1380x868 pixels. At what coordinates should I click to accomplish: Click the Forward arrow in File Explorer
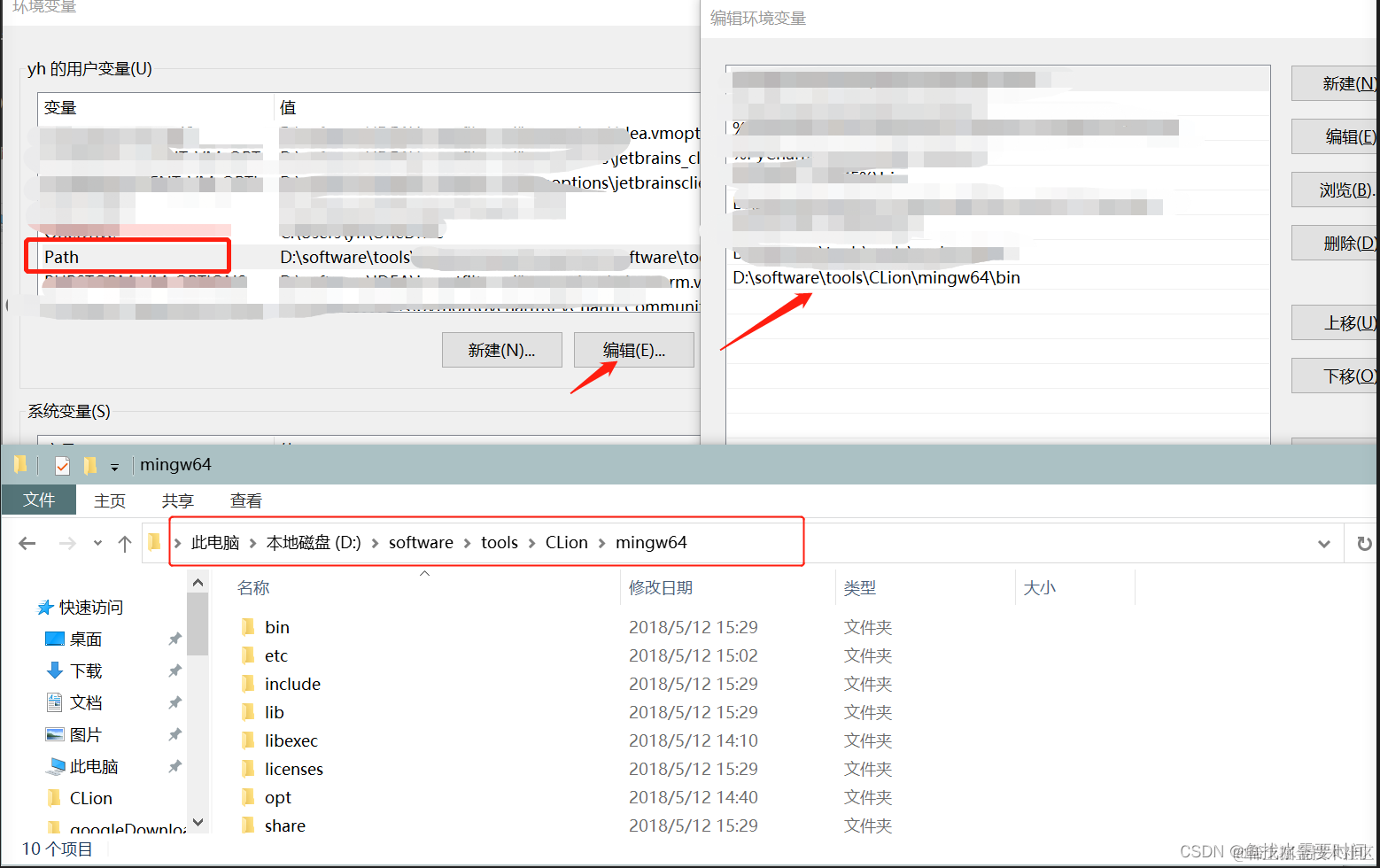point(67,543)
